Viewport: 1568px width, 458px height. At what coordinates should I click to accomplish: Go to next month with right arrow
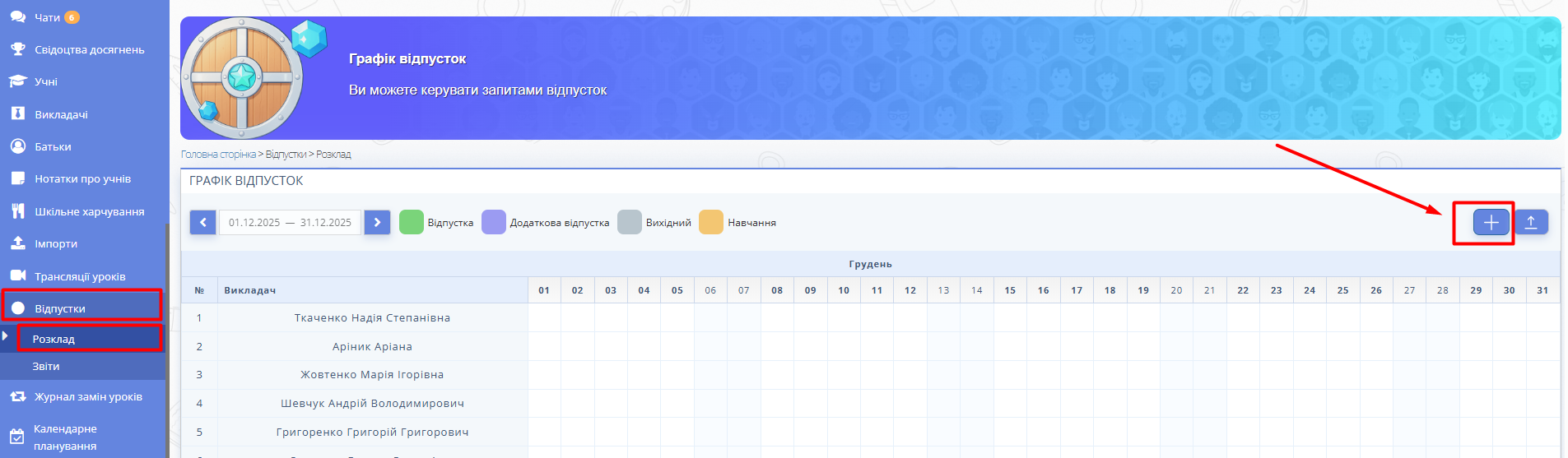point(377,223)
